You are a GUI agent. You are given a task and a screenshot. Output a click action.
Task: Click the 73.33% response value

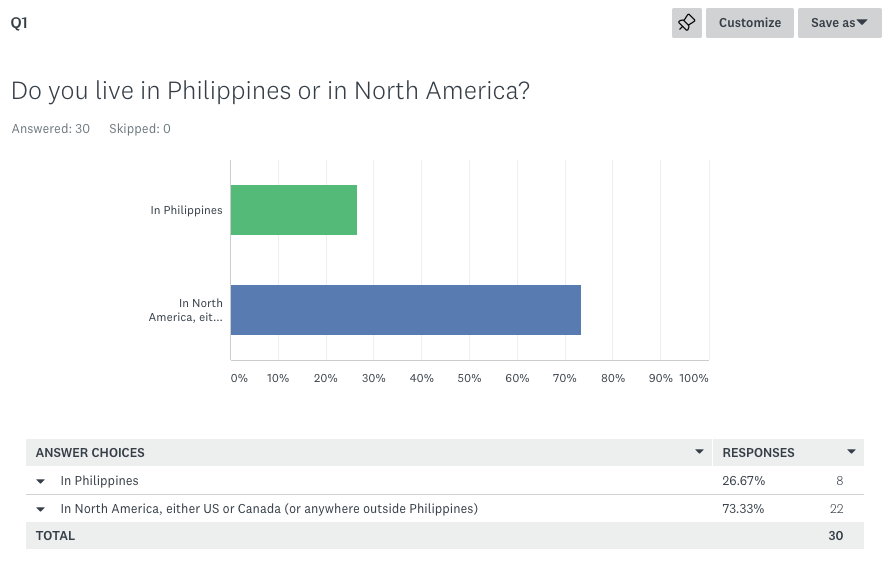pos(743,509)
